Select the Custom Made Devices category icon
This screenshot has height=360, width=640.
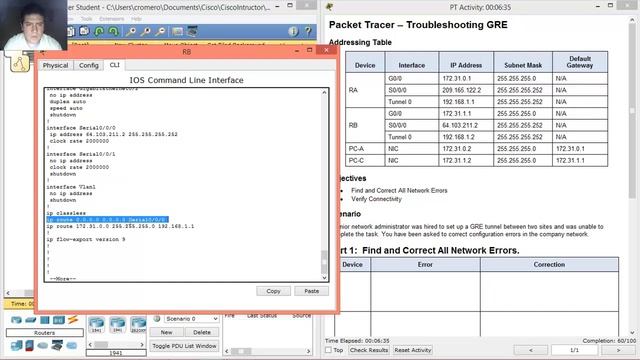57,346
